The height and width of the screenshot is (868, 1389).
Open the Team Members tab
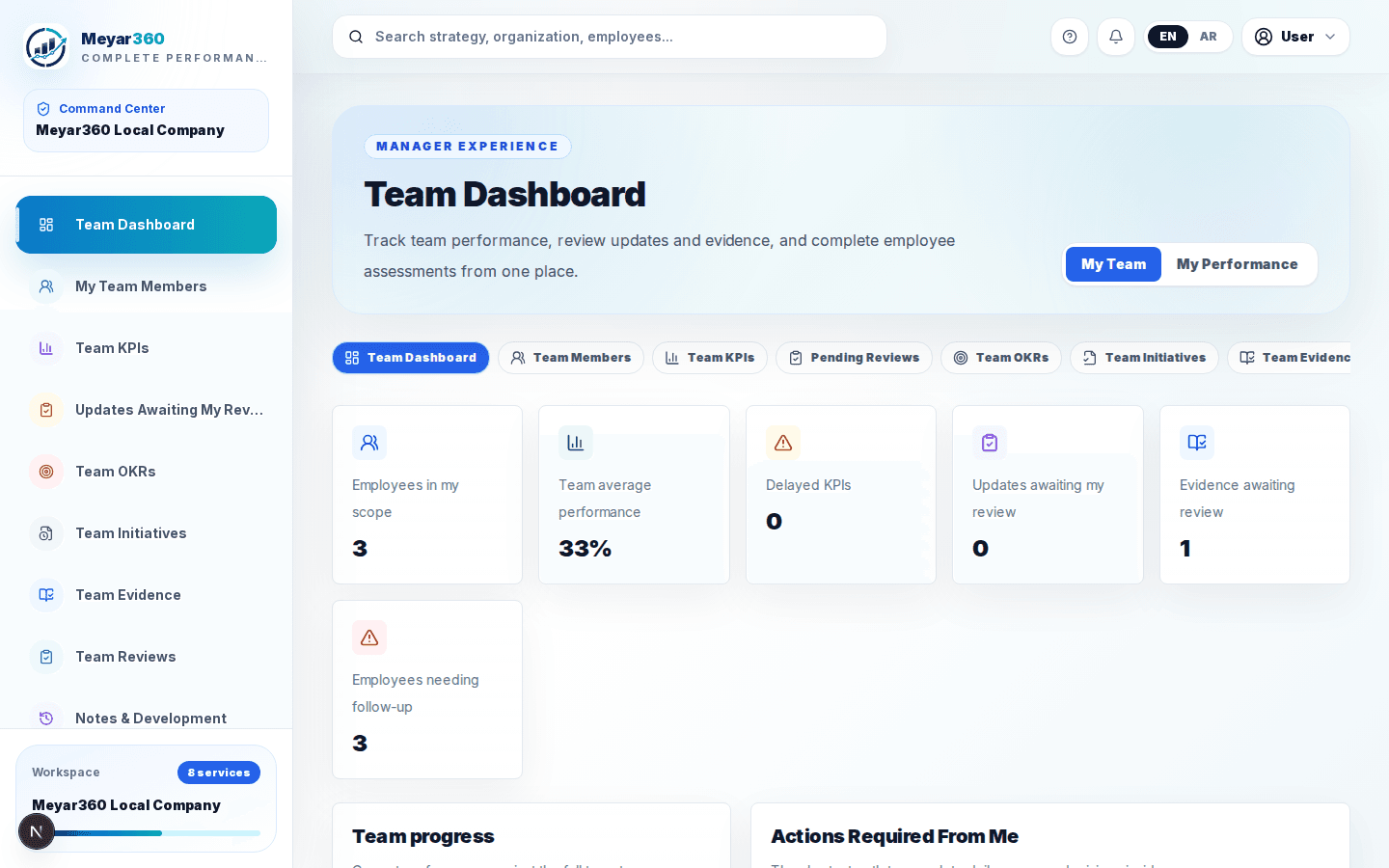tap(571, 358)
